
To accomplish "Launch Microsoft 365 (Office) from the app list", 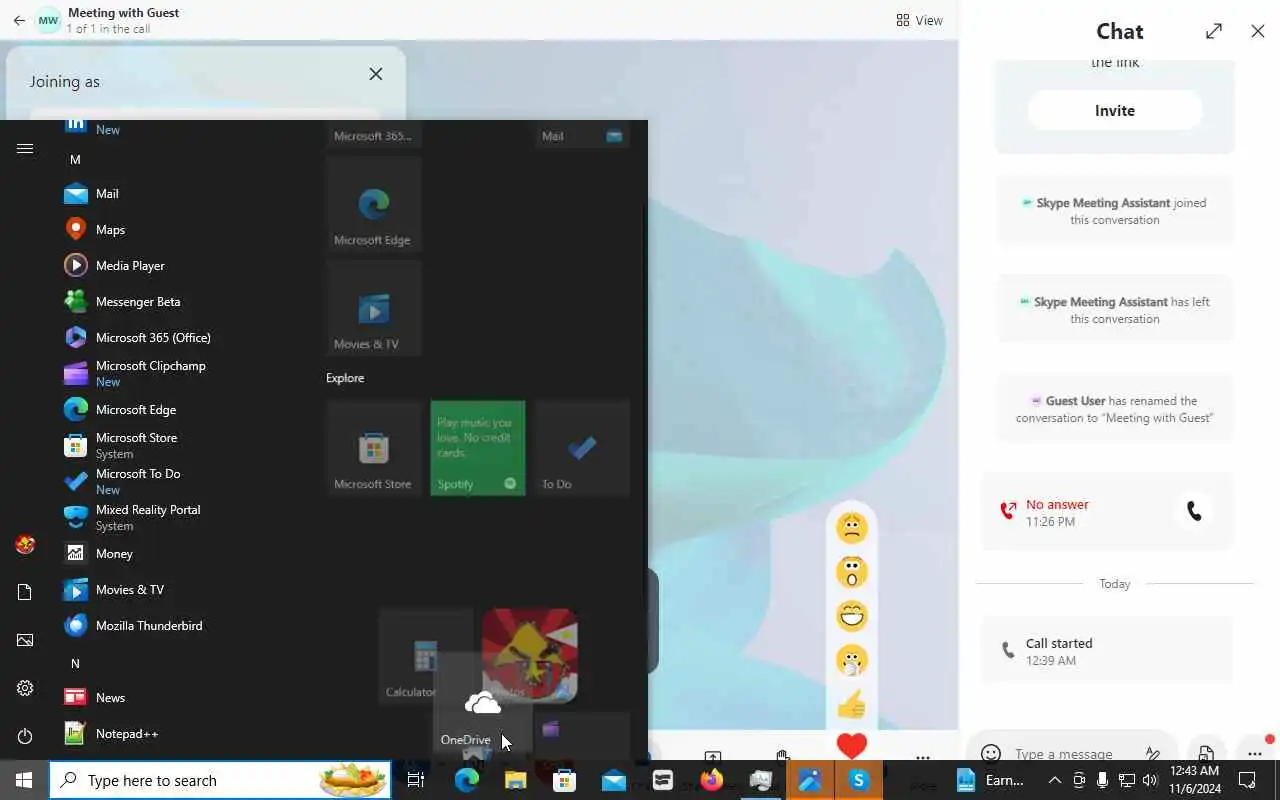I will coord(180,338).
